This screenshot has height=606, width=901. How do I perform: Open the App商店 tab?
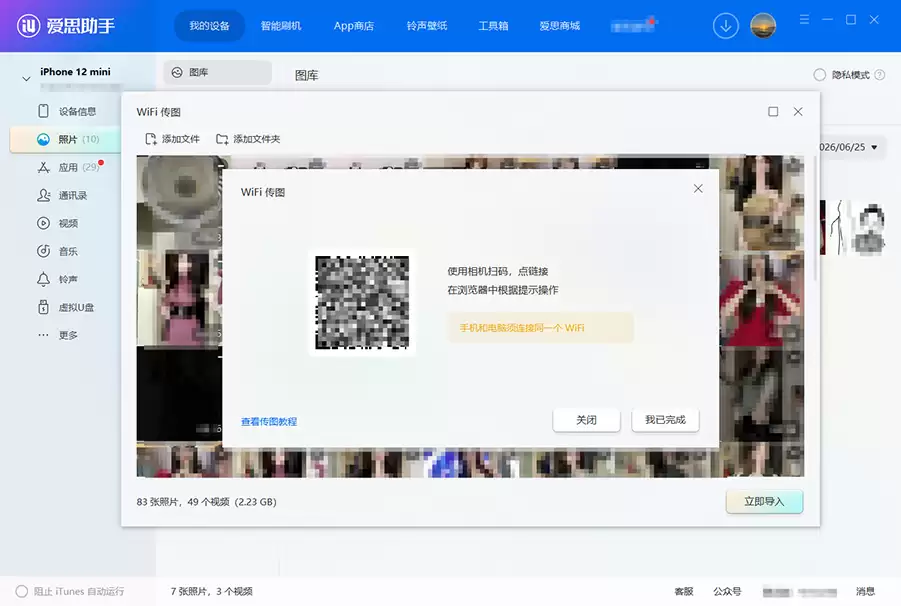[354, 26]
